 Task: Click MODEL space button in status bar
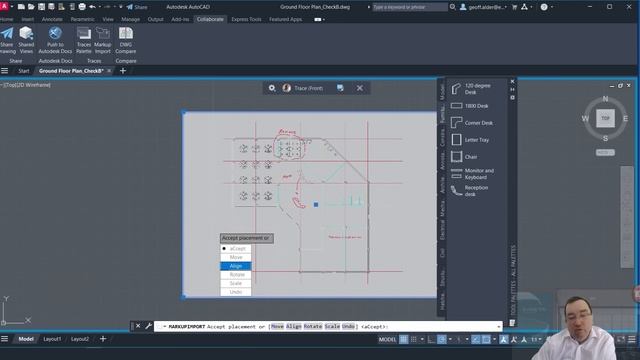click(387, 339)
